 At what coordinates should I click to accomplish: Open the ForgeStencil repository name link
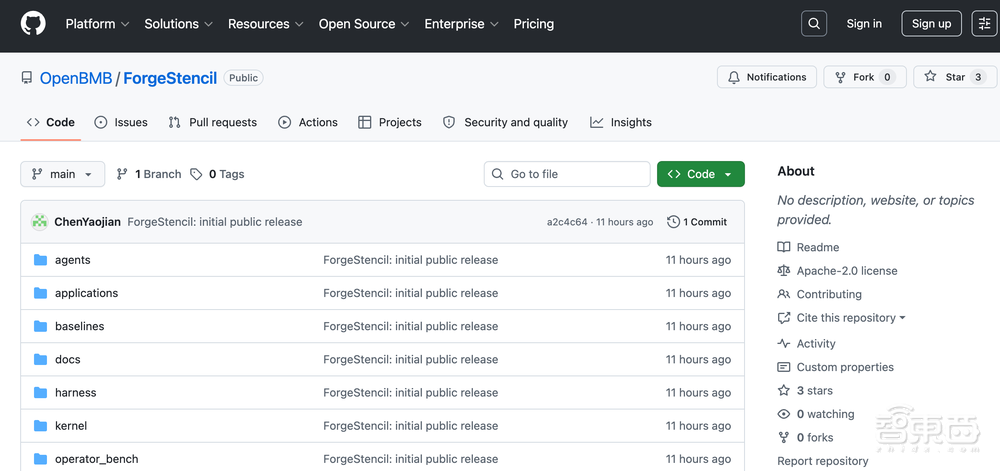pyautogui.click(x=170, y=78)
